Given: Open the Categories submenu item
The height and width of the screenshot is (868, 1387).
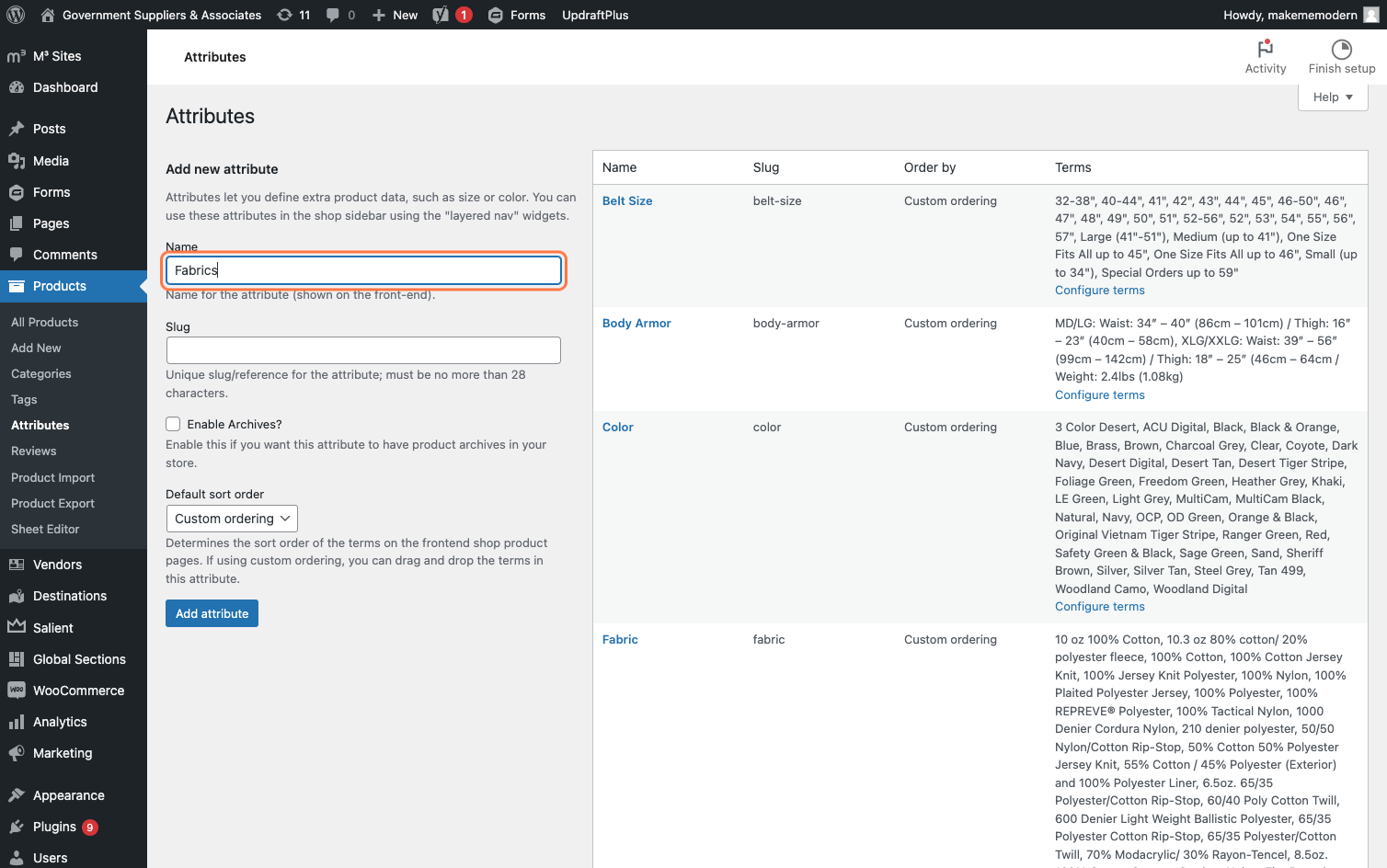Looking at the screenshot, I should point(41,373).
